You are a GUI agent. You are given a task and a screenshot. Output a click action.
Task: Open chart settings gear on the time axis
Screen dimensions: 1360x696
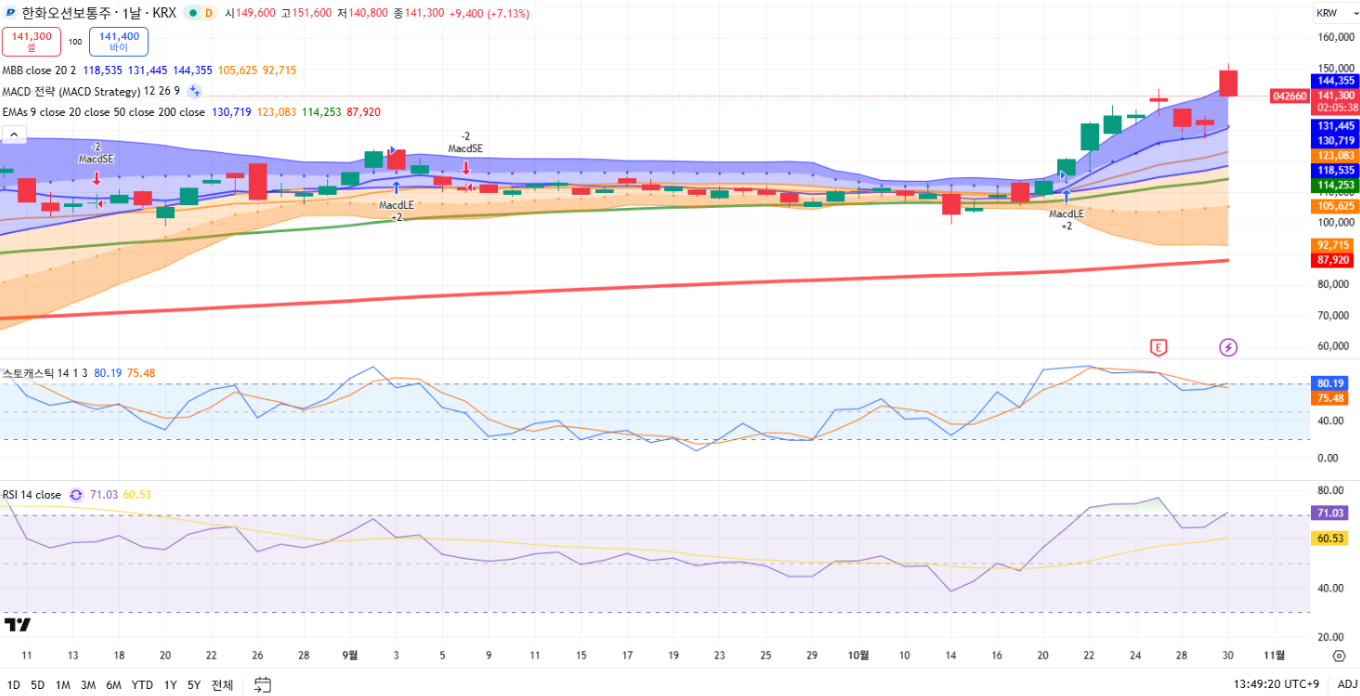click(1339, 655)
